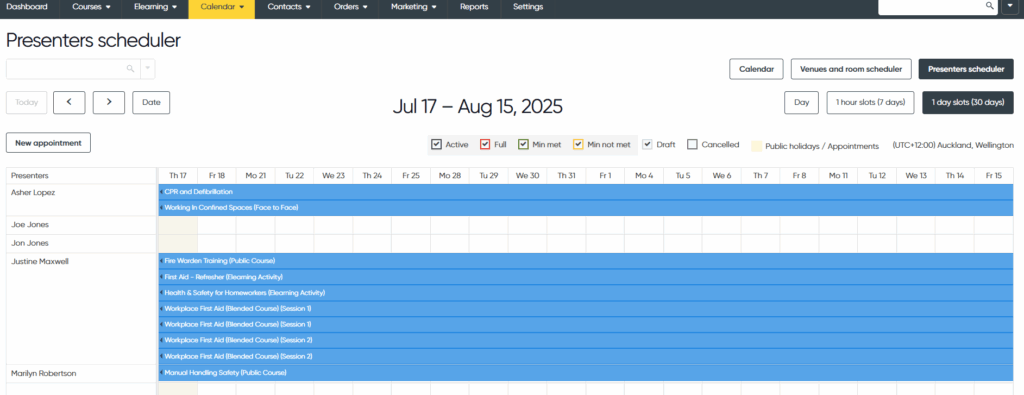The width and height of the screenshot is (1024, 395).
Task: Open the Reports tab
Action: (474, 7)
